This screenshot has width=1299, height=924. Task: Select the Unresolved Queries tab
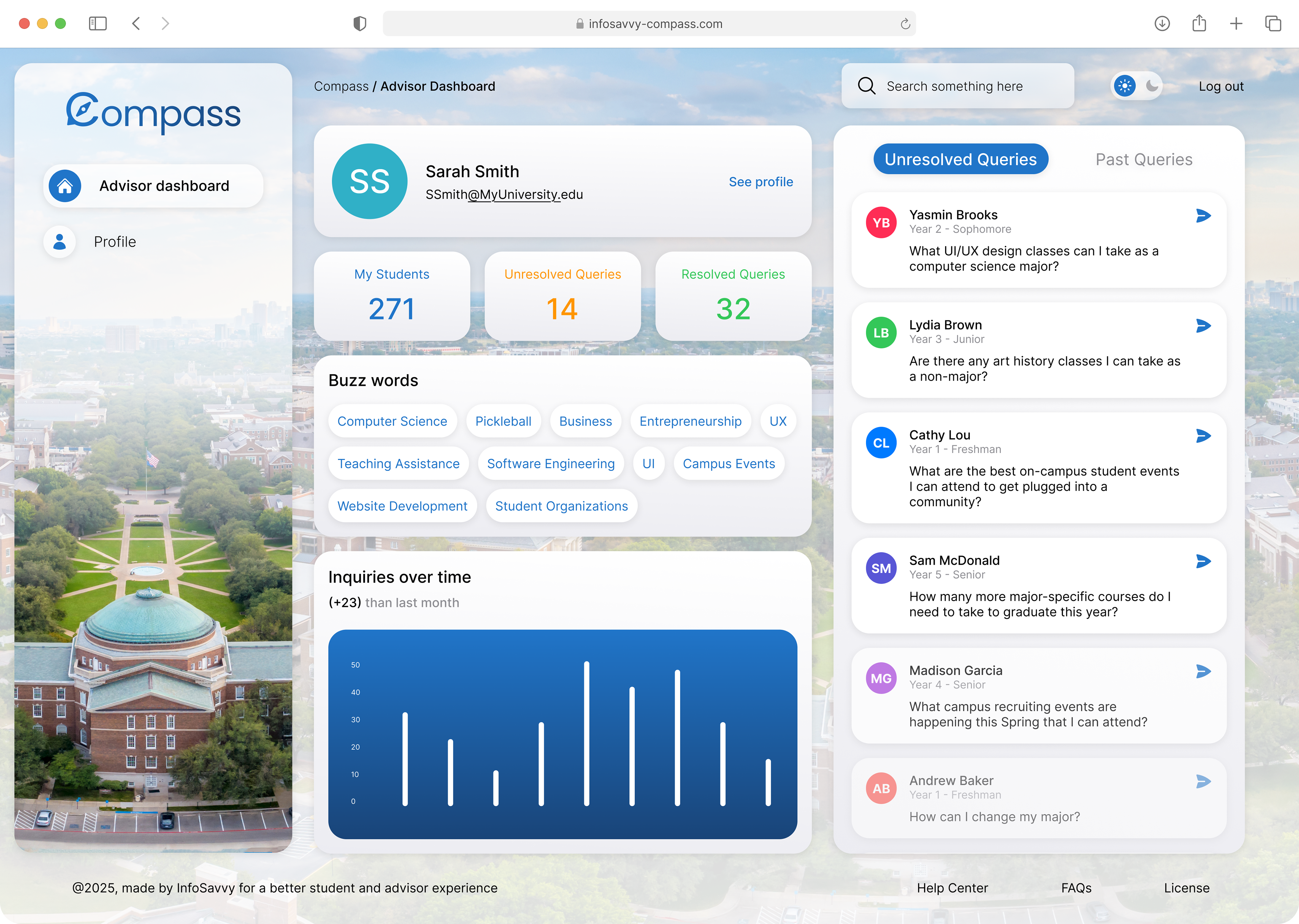[961, 159]
